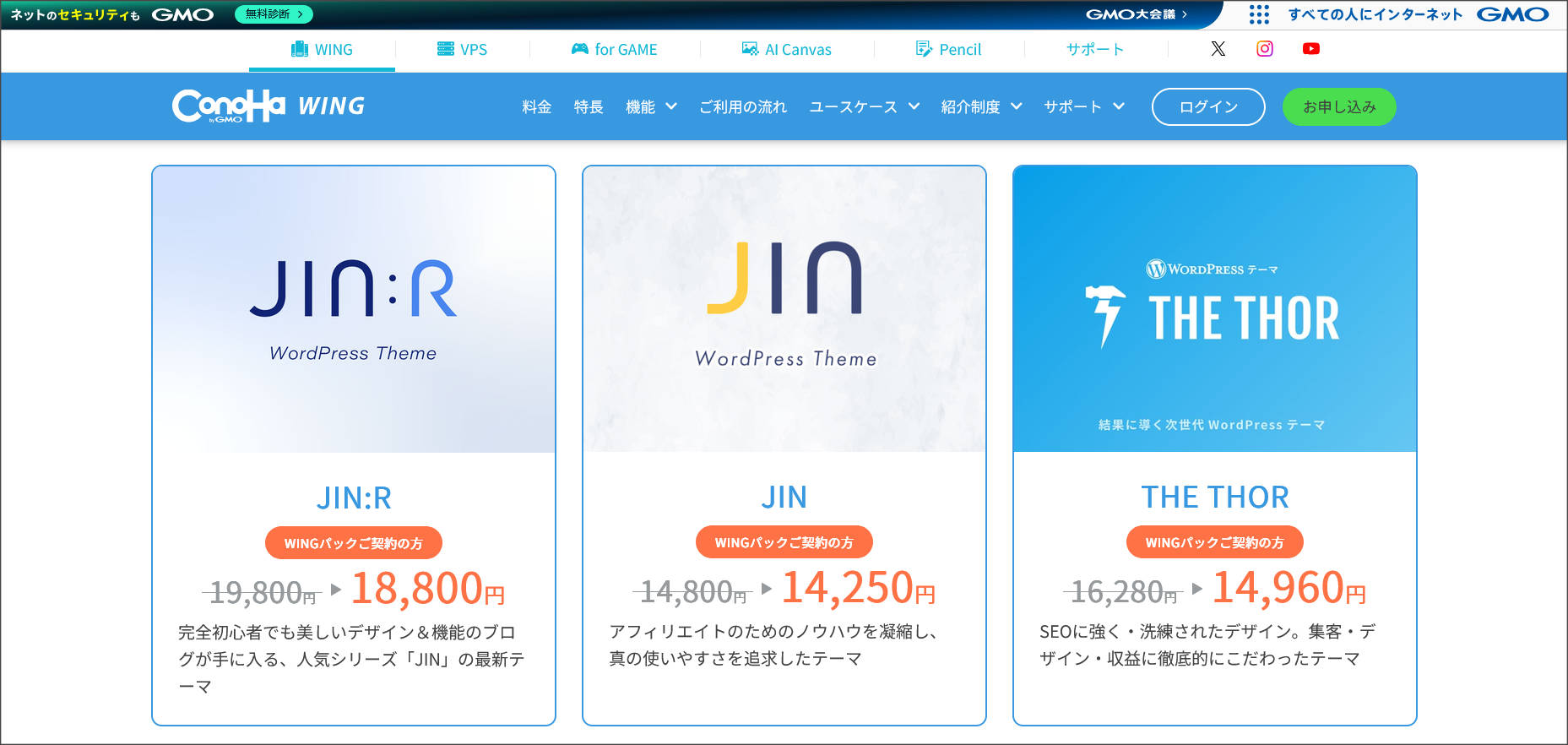Switch to the AI Canvas tab
1568x745 pixels.
[786, 50]
